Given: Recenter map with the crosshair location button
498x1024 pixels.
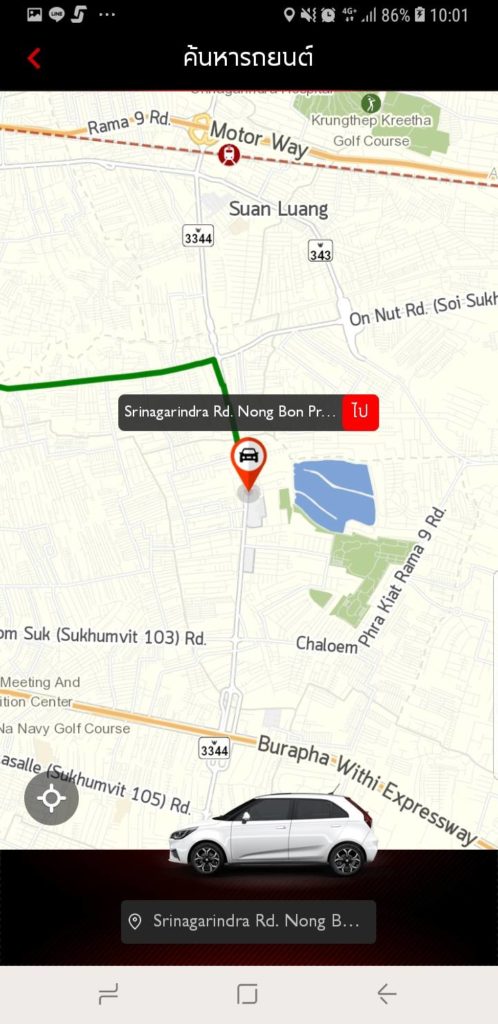Looking at the screenshot, I should coord(52,799).
